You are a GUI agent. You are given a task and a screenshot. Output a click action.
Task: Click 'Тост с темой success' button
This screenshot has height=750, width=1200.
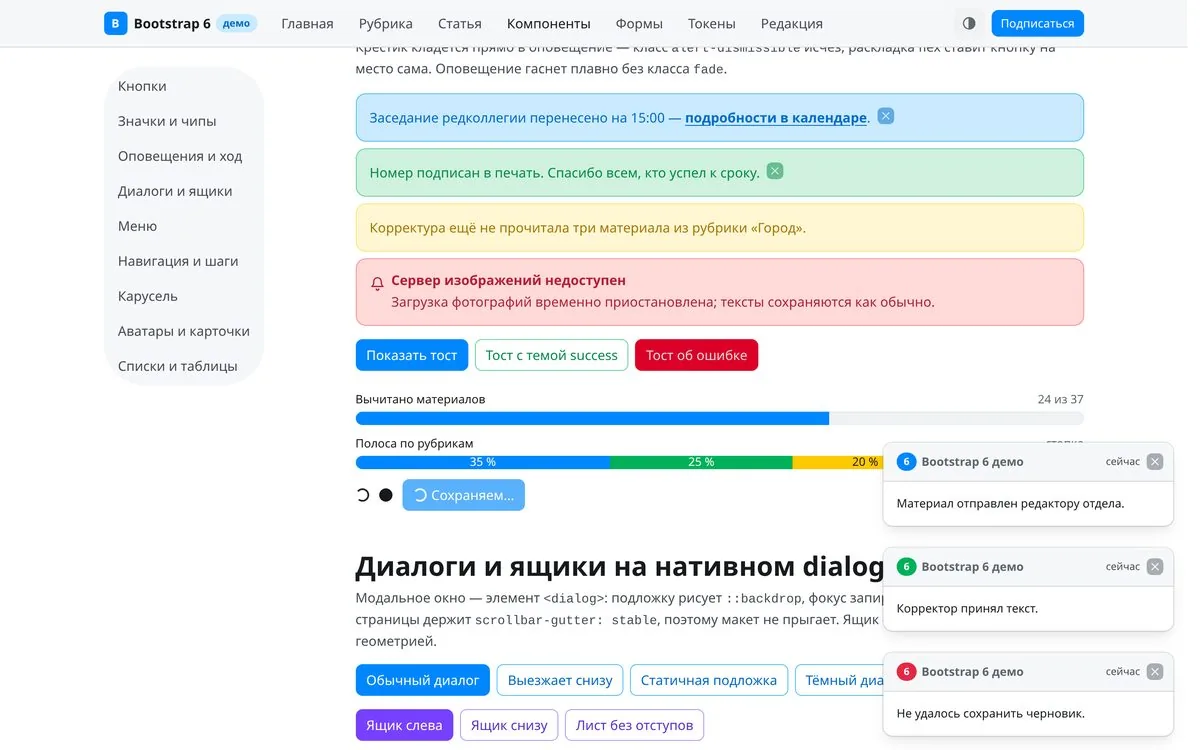tap(552, 355)
